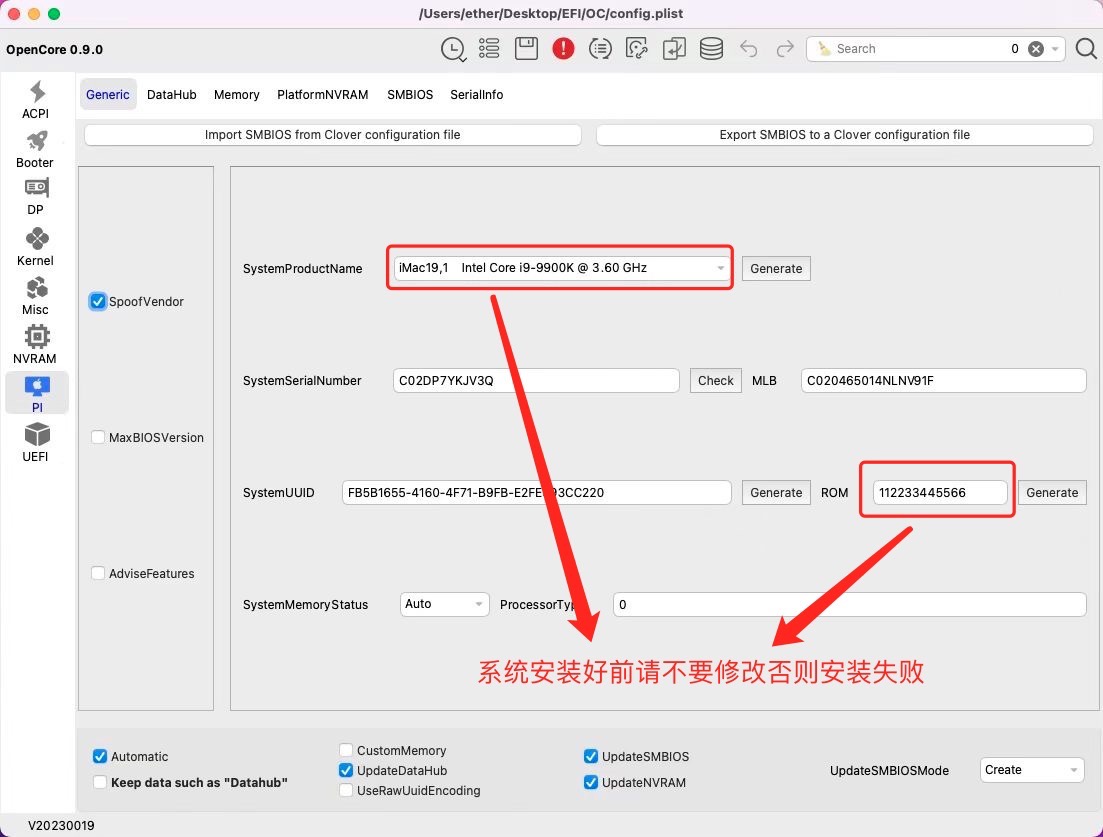Click Check button for serial number
The height and width of the screenshot is (837, 1103).
coord(716,381)
